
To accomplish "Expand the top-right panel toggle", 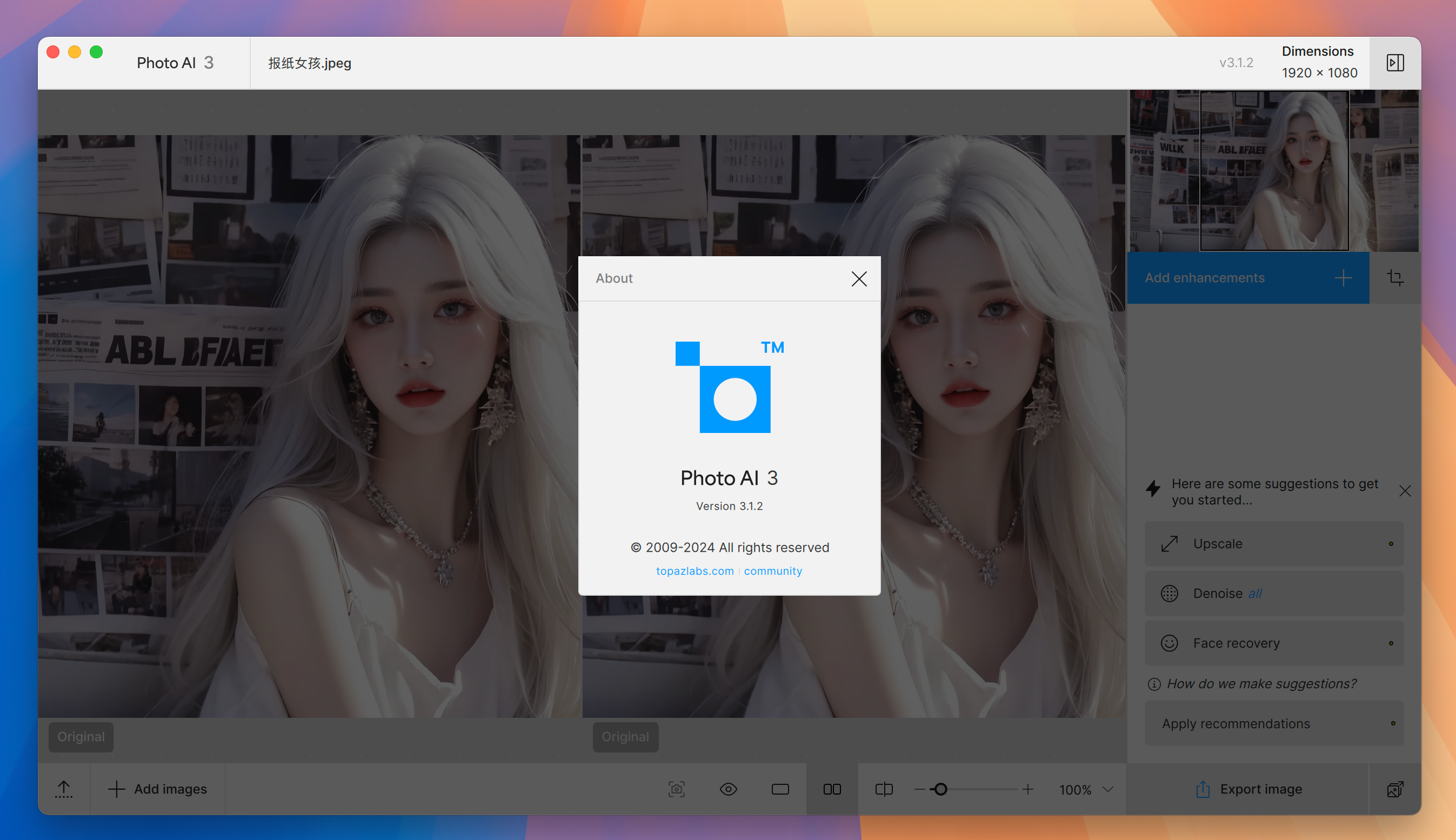I will point(1396,62).
